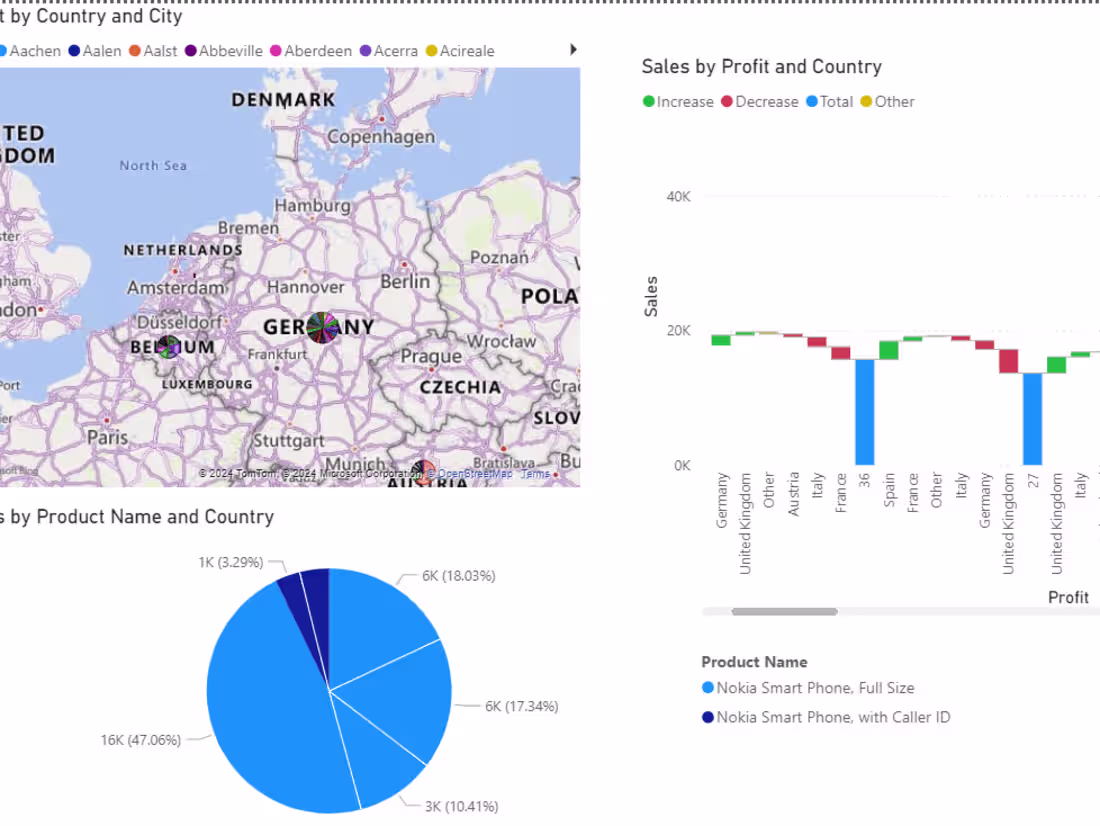Click the green Increase legend icon
Screen dimensions: 1100x826
coord(649,101)
